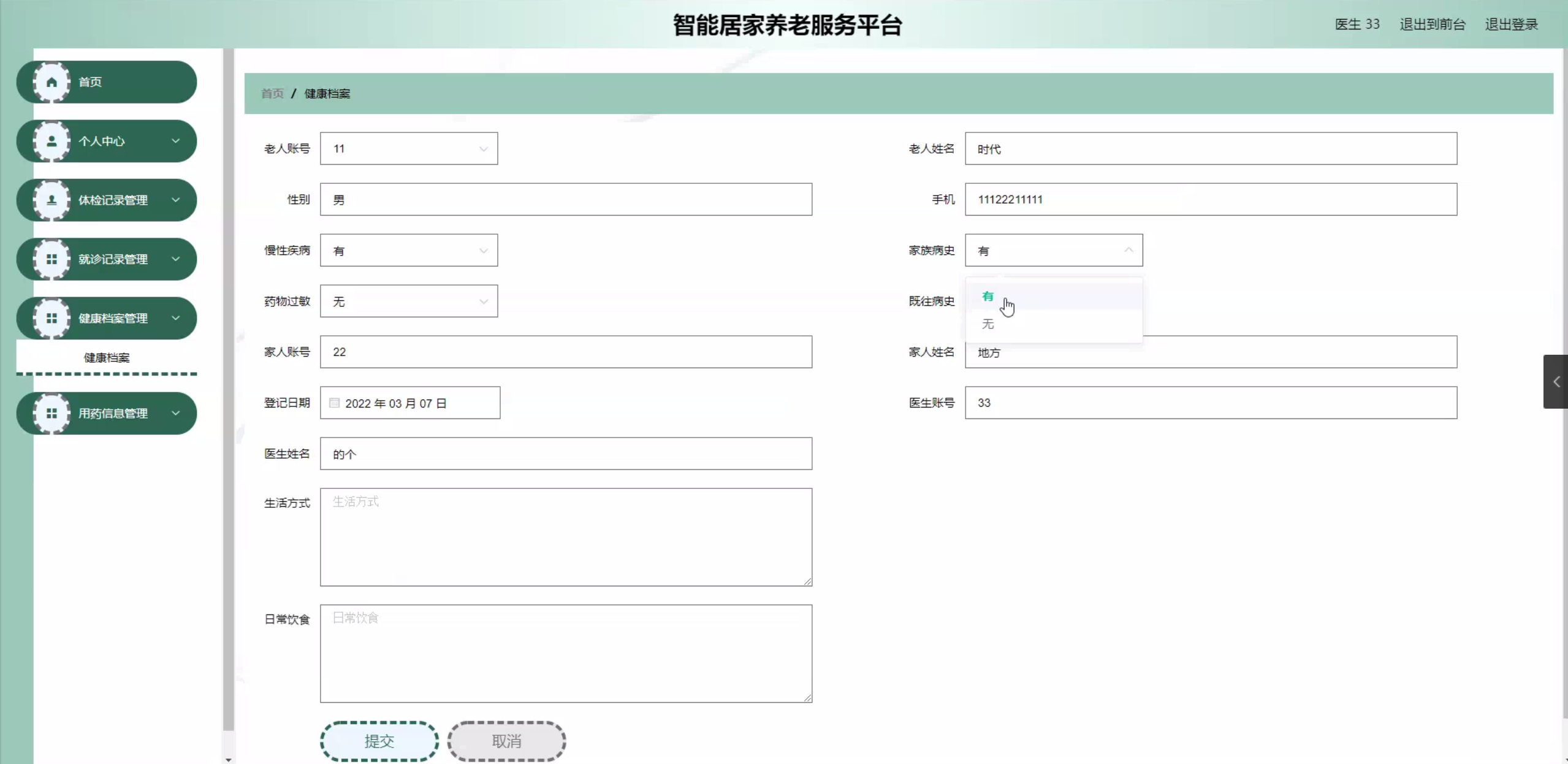Select 无 in the 家族病史 dropdown list
The width and height of the screenshot is (1568, 764).
(988, 324)
